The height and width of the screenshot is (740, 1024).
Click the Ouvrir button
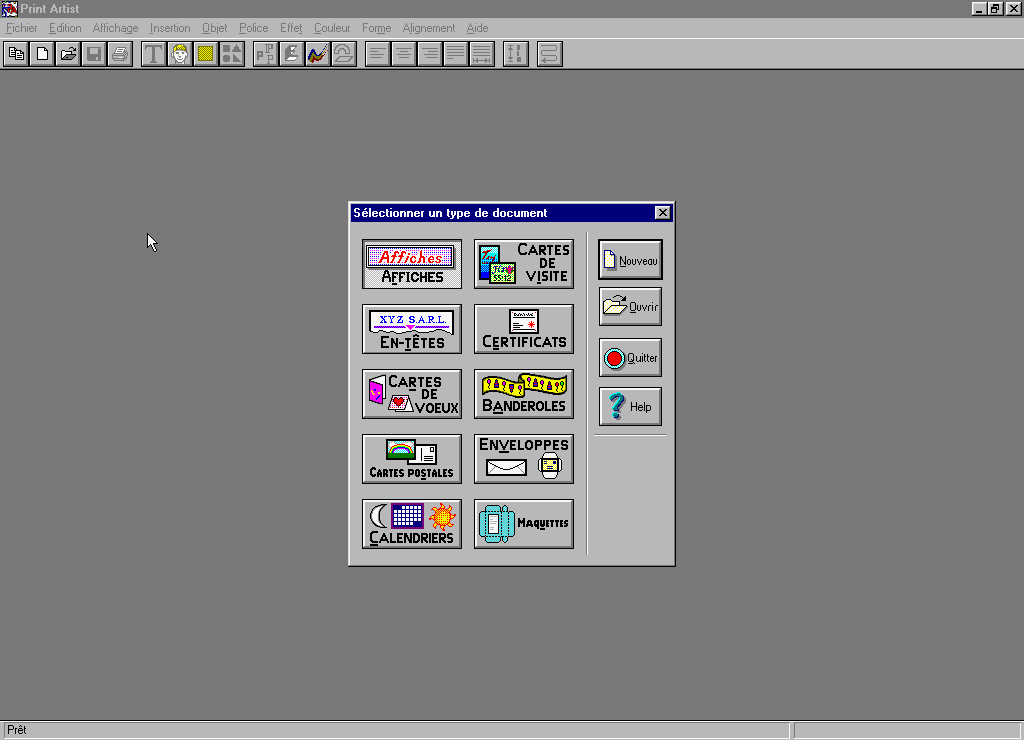pyautogui.click(x=630, y=306)
